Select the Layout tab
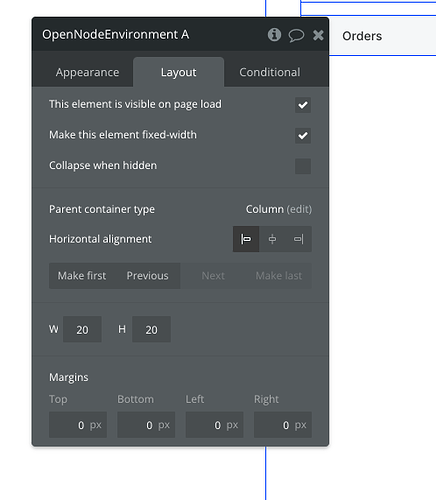This screenshot has height=500, width=436. [x=178, y=72]
